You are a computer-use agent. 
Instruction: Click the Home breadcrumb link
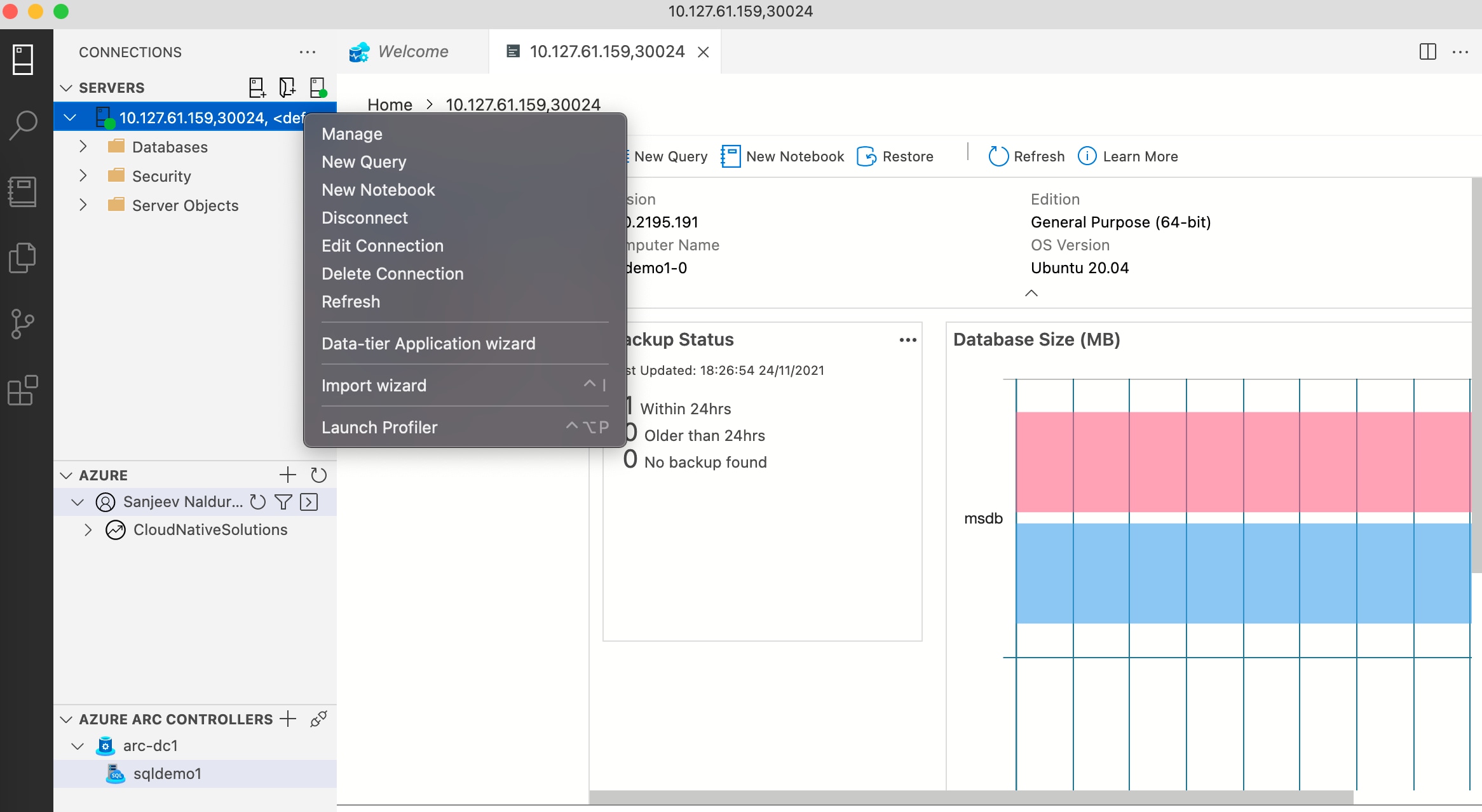point(390,105)
